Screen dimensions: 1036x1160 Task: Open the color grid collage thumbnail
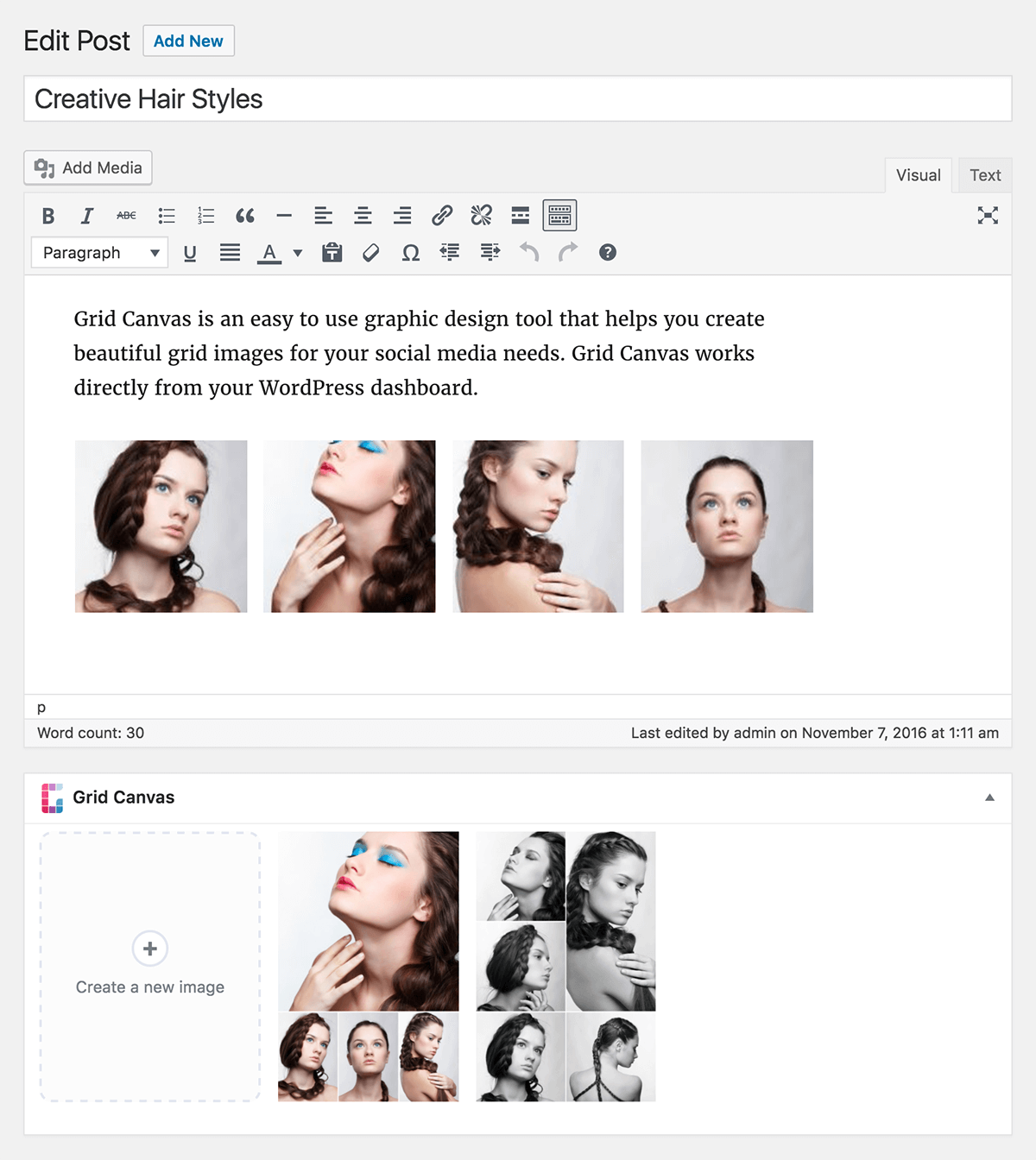(x=369, y=967)
